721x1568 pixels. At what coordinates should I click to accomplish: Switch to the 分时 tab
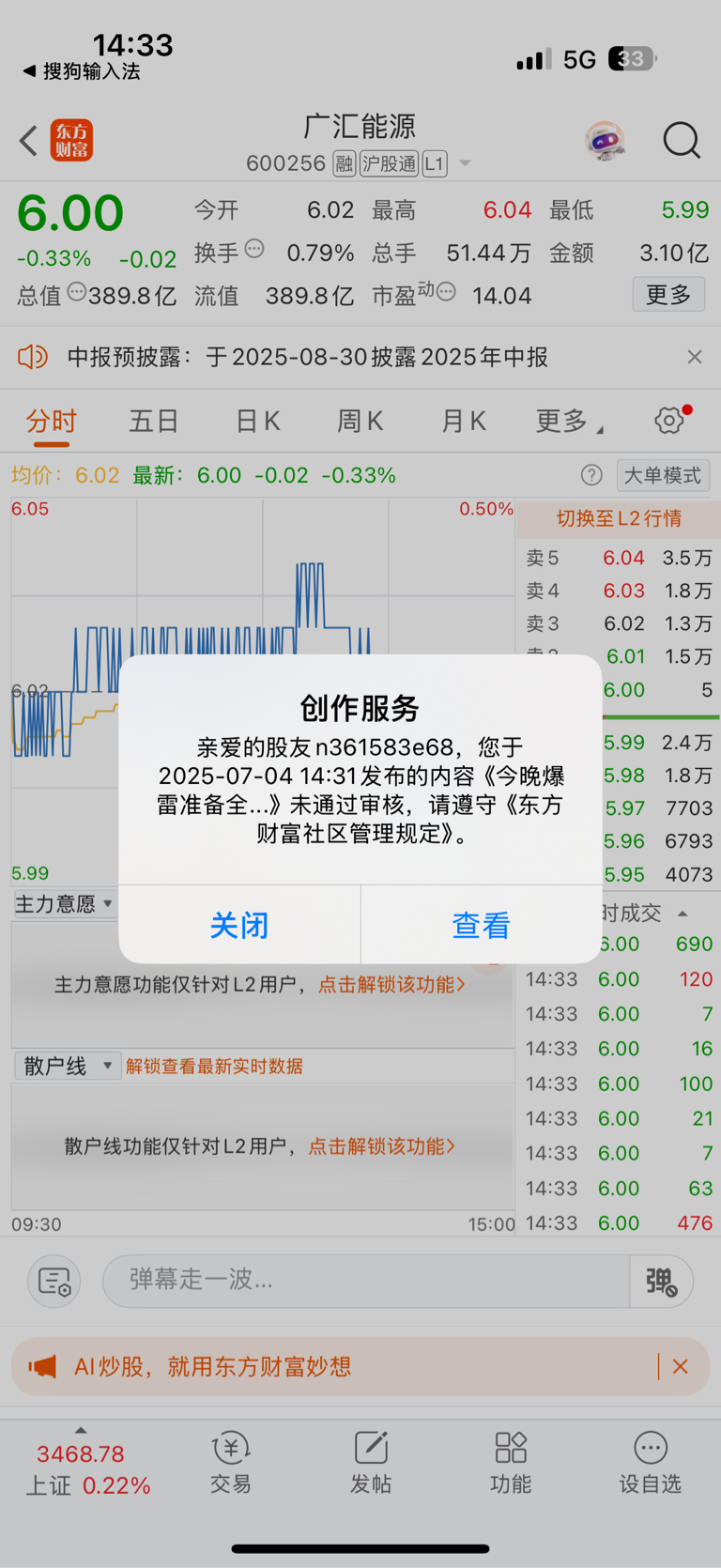pos(52,421)
